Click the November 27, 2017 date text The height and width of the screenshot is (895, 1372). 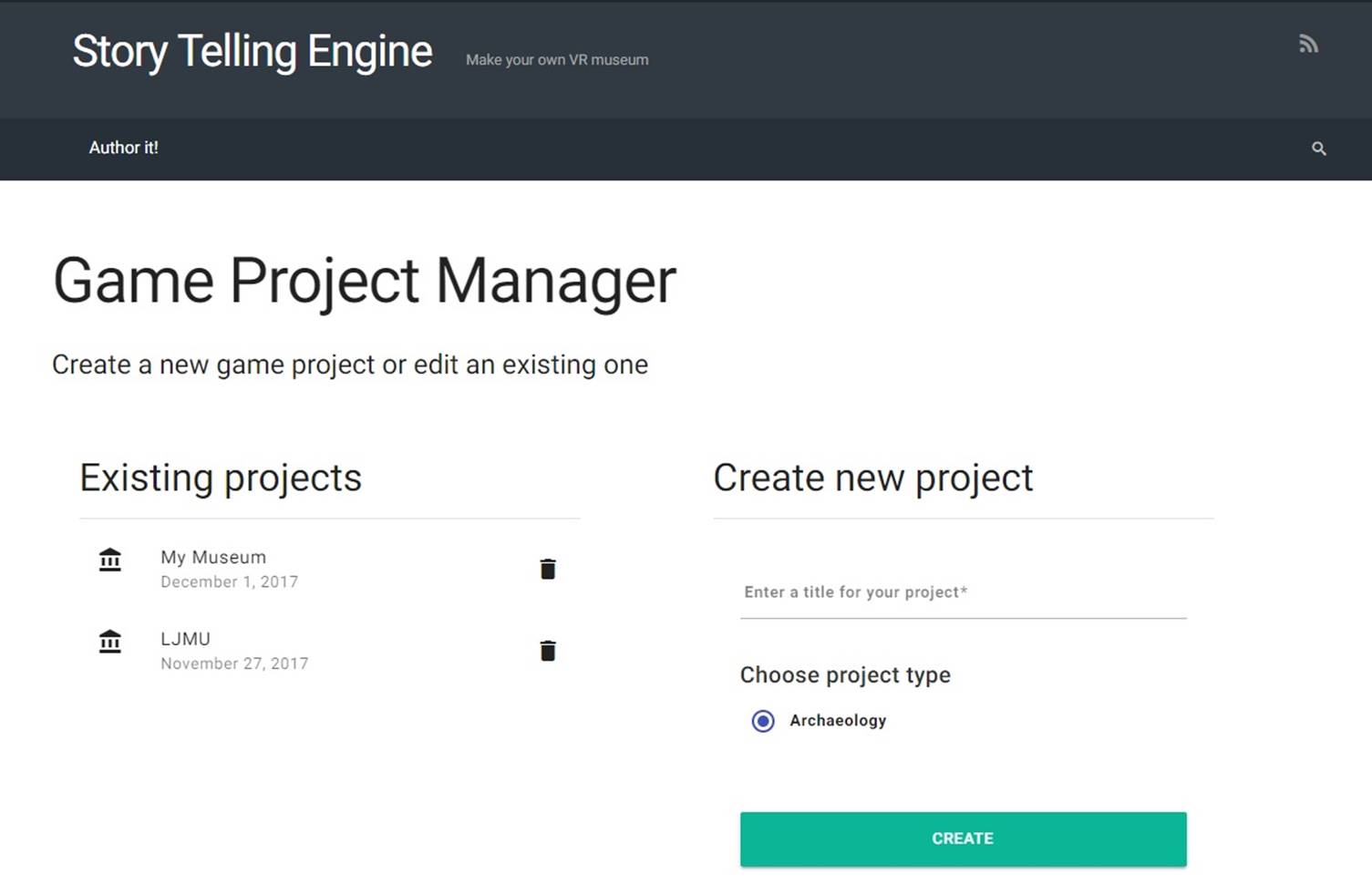(234, 664)
